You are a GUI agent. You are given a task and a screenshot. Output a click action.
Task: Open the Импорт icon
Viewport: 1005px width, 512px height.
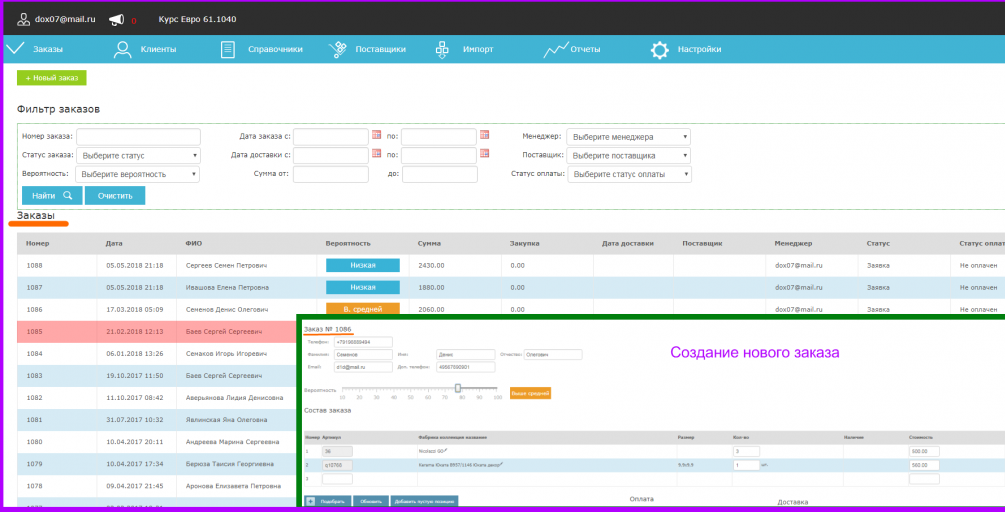(x=442, y=49)
